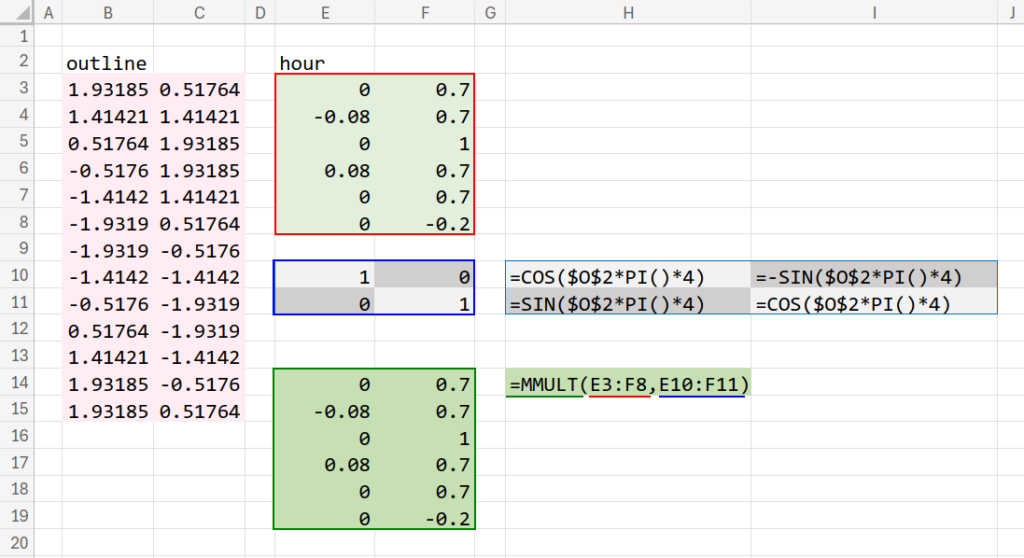Select cell F8 with -0.2 in red box
This screenshot has height=558, width=1024.
click(424, 224)
